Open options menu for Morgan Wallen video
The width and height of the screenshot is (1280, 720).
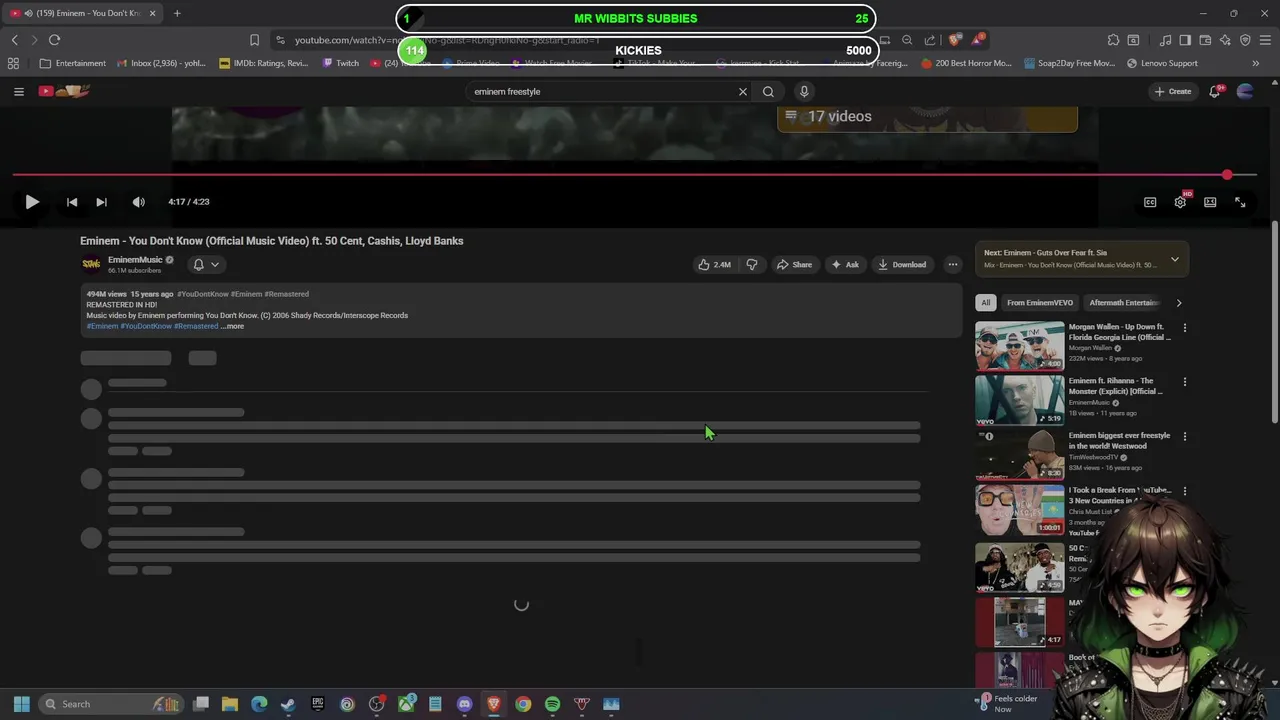point(1185,328)
